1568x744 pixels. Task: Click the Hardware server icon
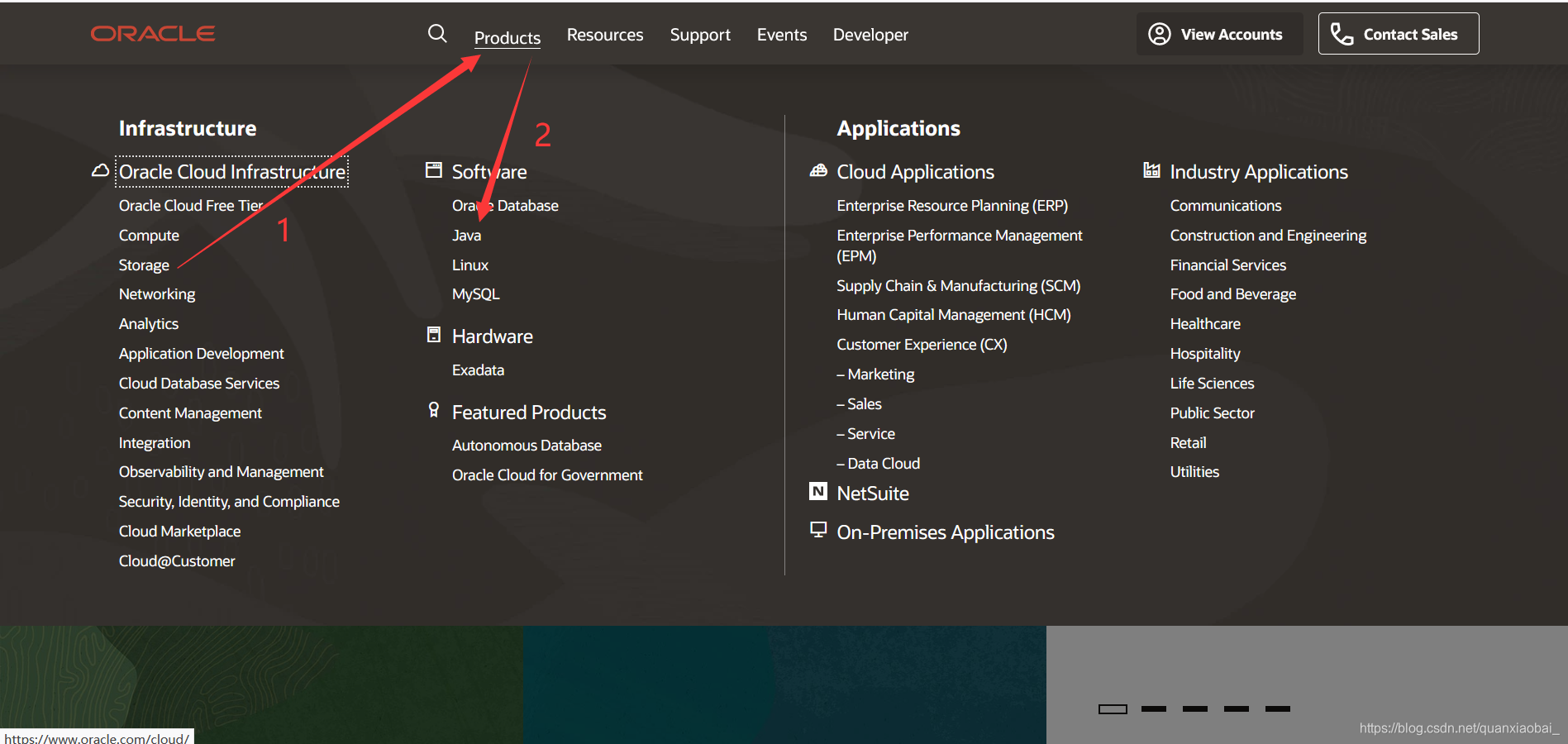pos(434,335)
